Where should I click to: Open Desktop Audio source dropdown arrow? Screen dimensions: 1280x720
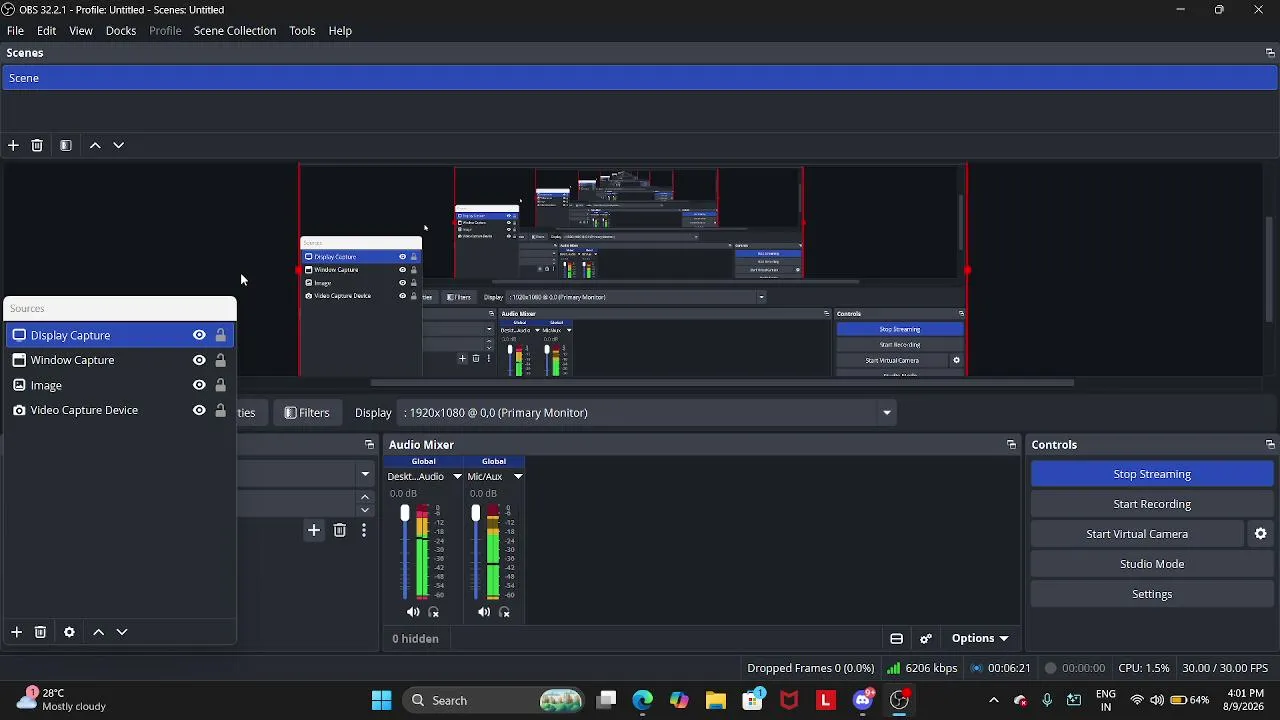point(457,477)
